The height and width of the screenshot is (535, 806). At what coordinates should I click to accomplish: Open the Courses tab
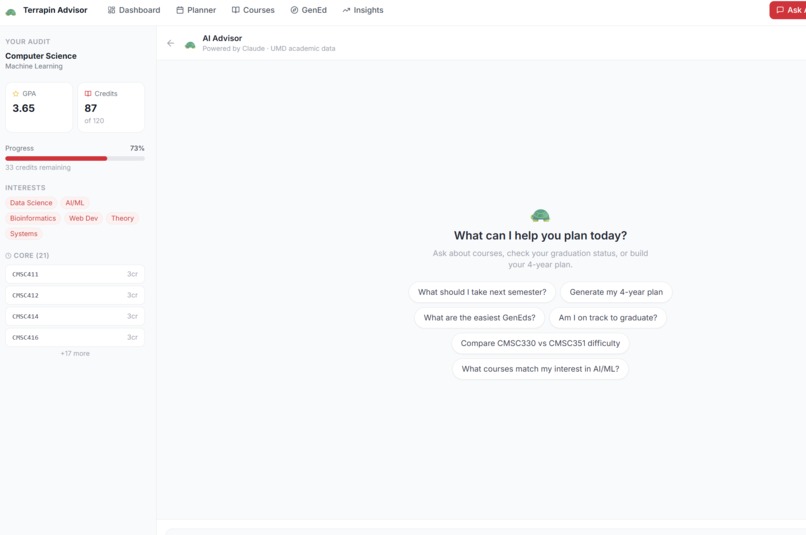tap(253, 10)
